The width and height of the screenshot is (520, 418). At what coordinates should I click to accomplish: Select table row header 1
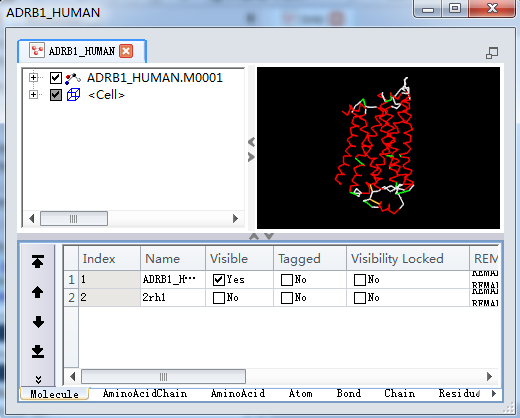(71, 280)
